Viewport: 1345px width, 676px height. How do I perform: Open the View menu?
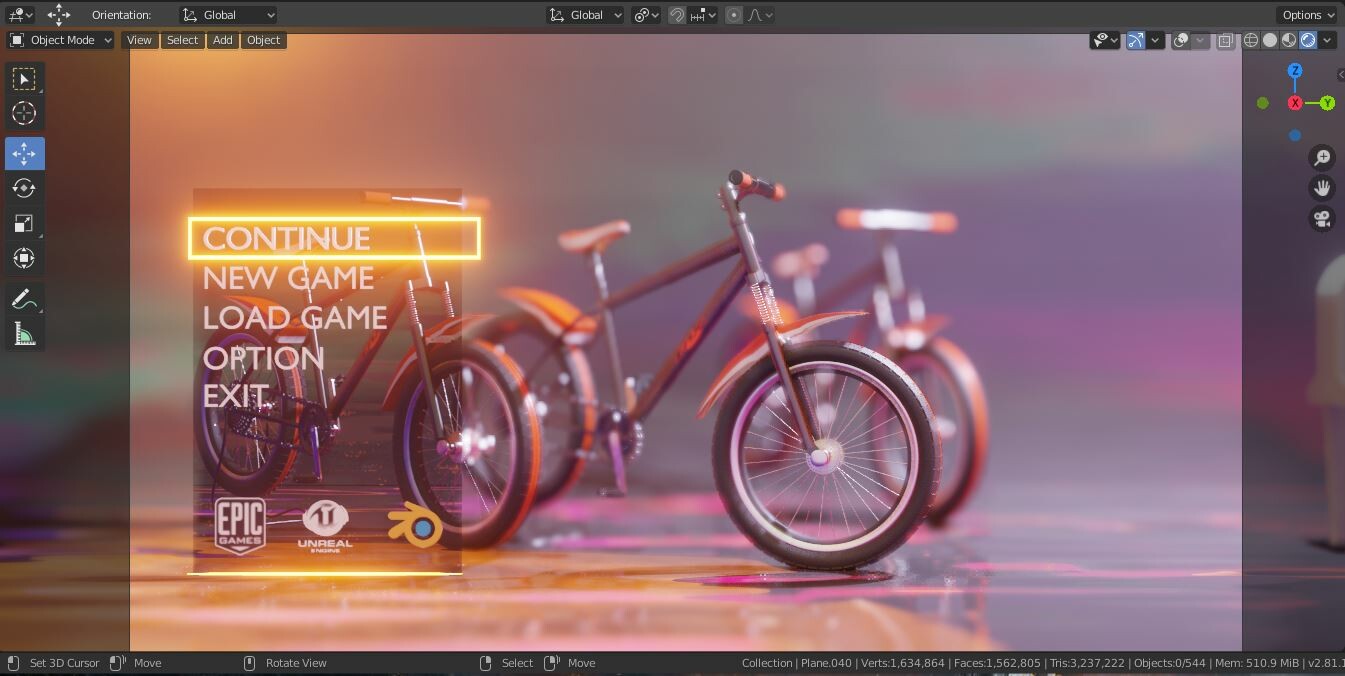pyautogui.click(x=138, y=40)
